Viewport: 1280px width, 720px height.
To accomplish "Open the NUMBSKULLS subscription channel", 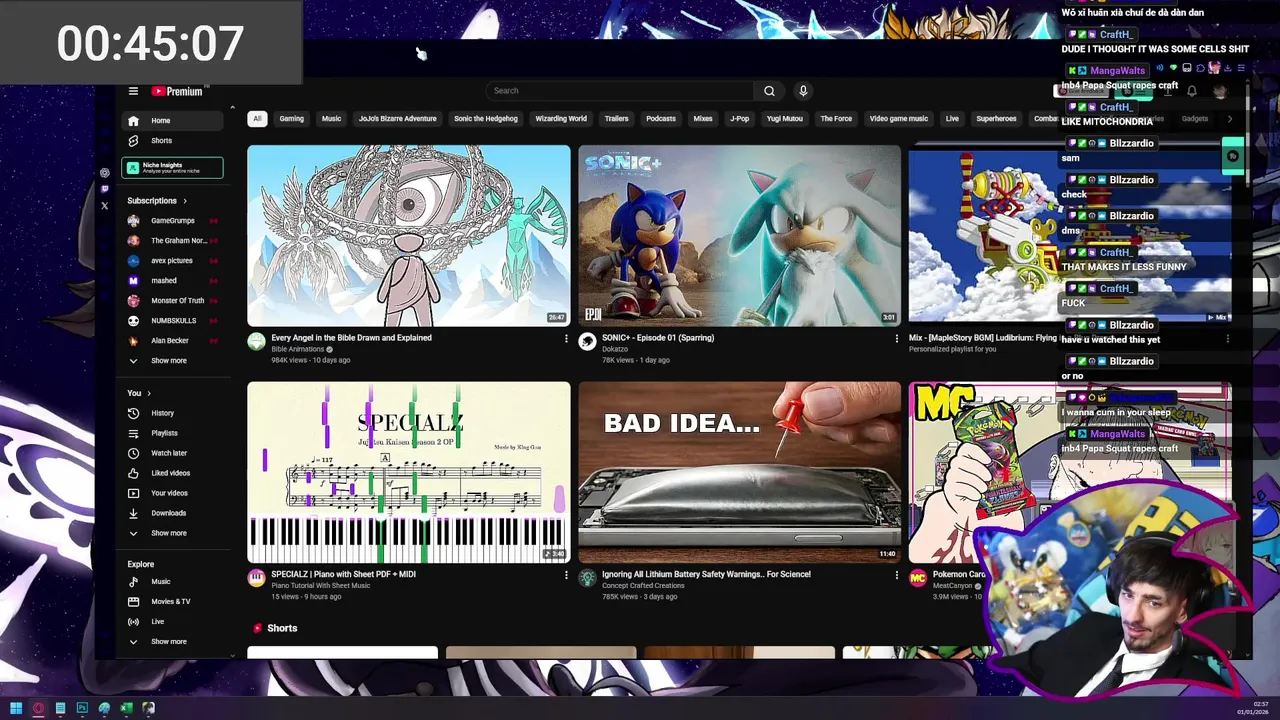I will coord(172,321).
